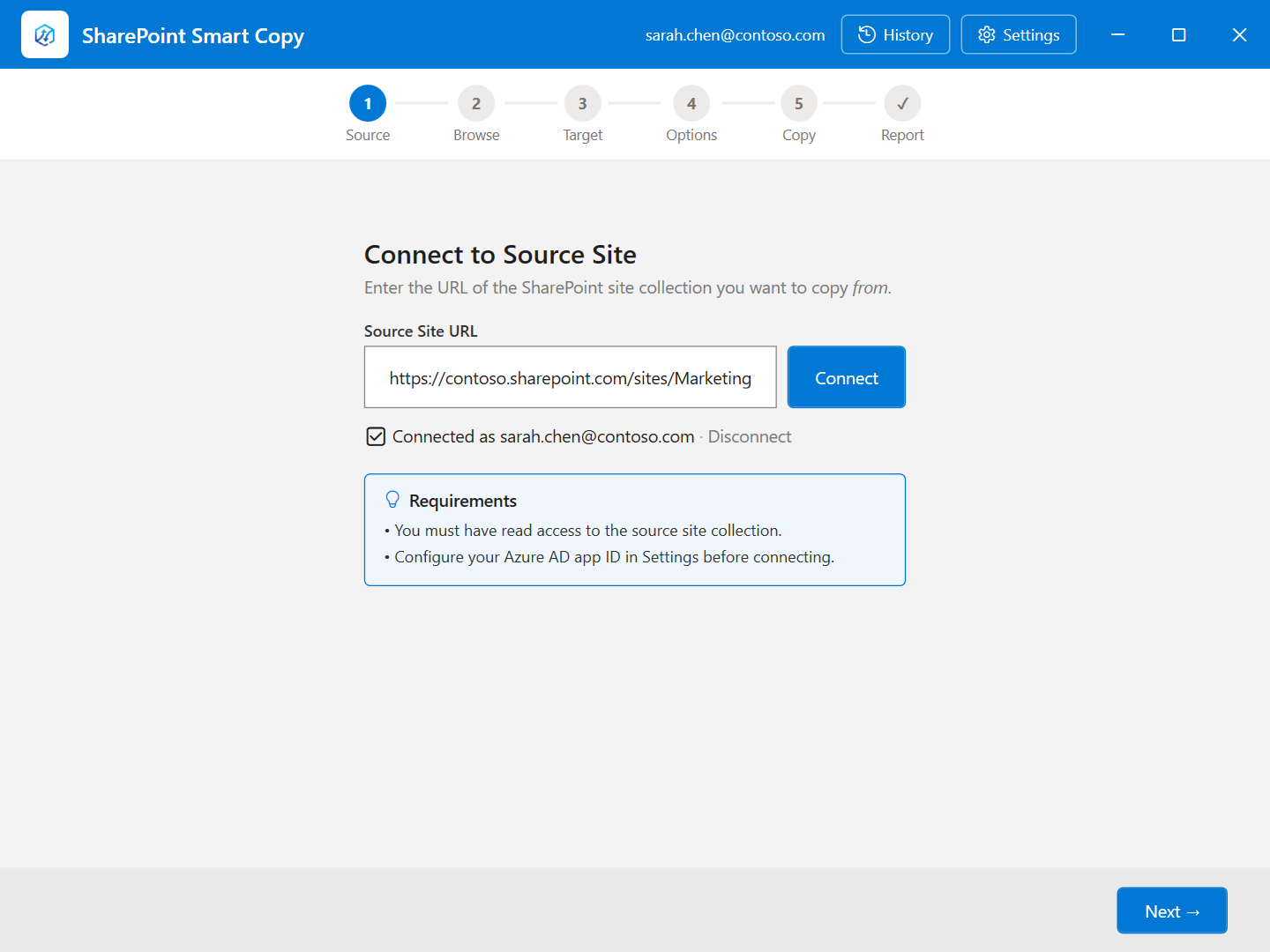Disconnect from the source site
Screen dimensions: 1270x952
(750, 436)
